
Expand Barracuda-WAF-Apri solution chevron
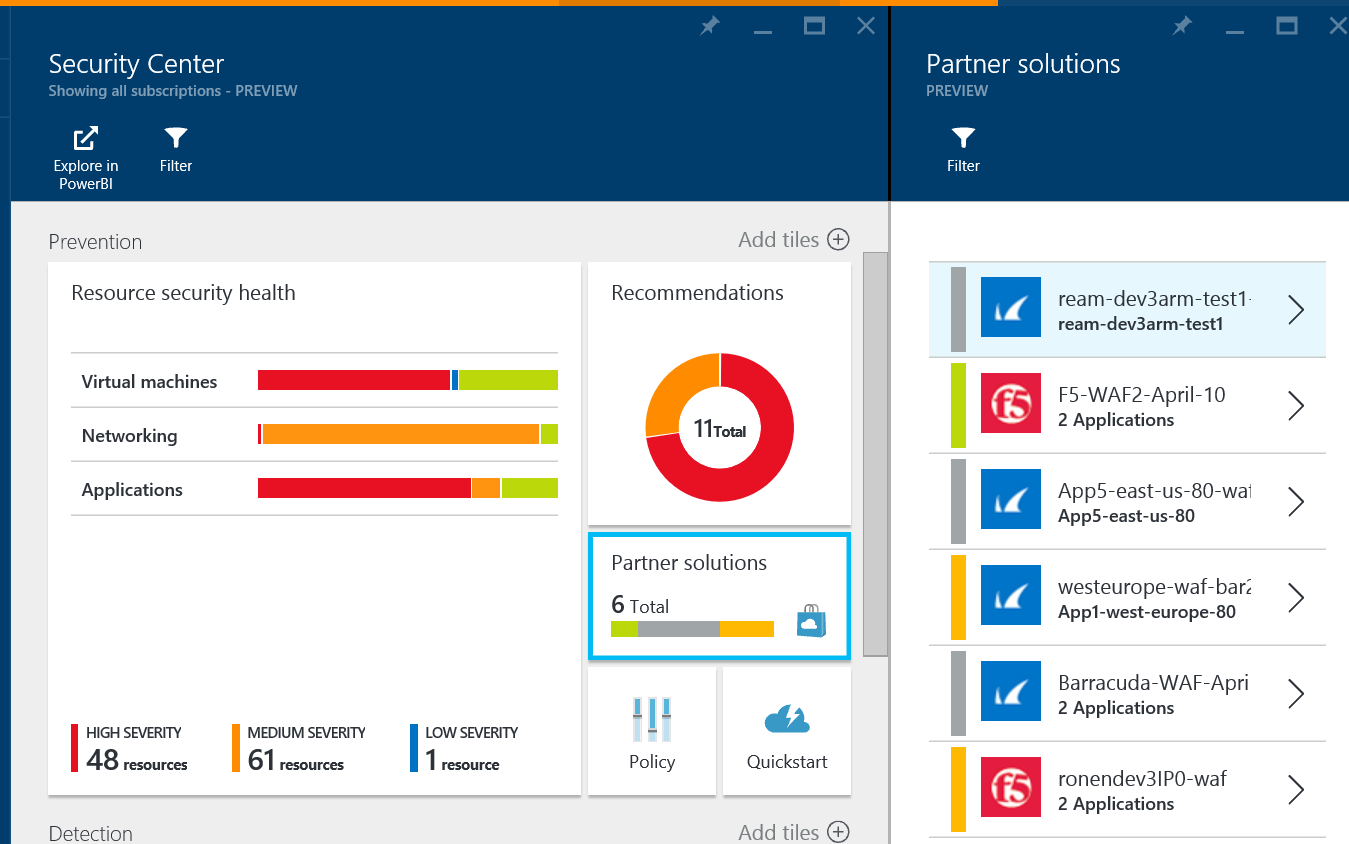tap(1296, 694)
